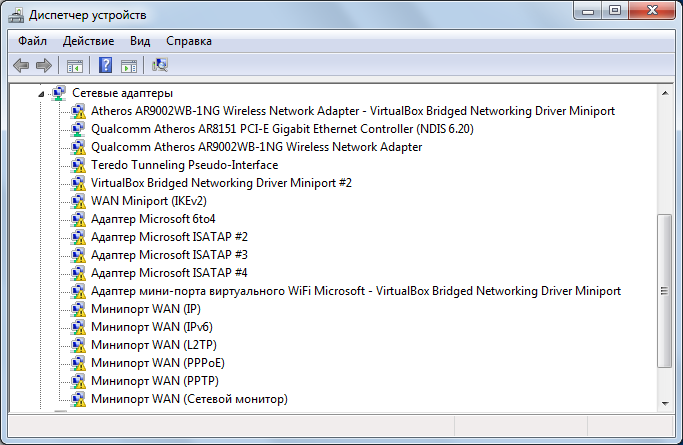Open the Help question-mark toolbar icon
Screen dimensions: 683x445
(105, 65)
